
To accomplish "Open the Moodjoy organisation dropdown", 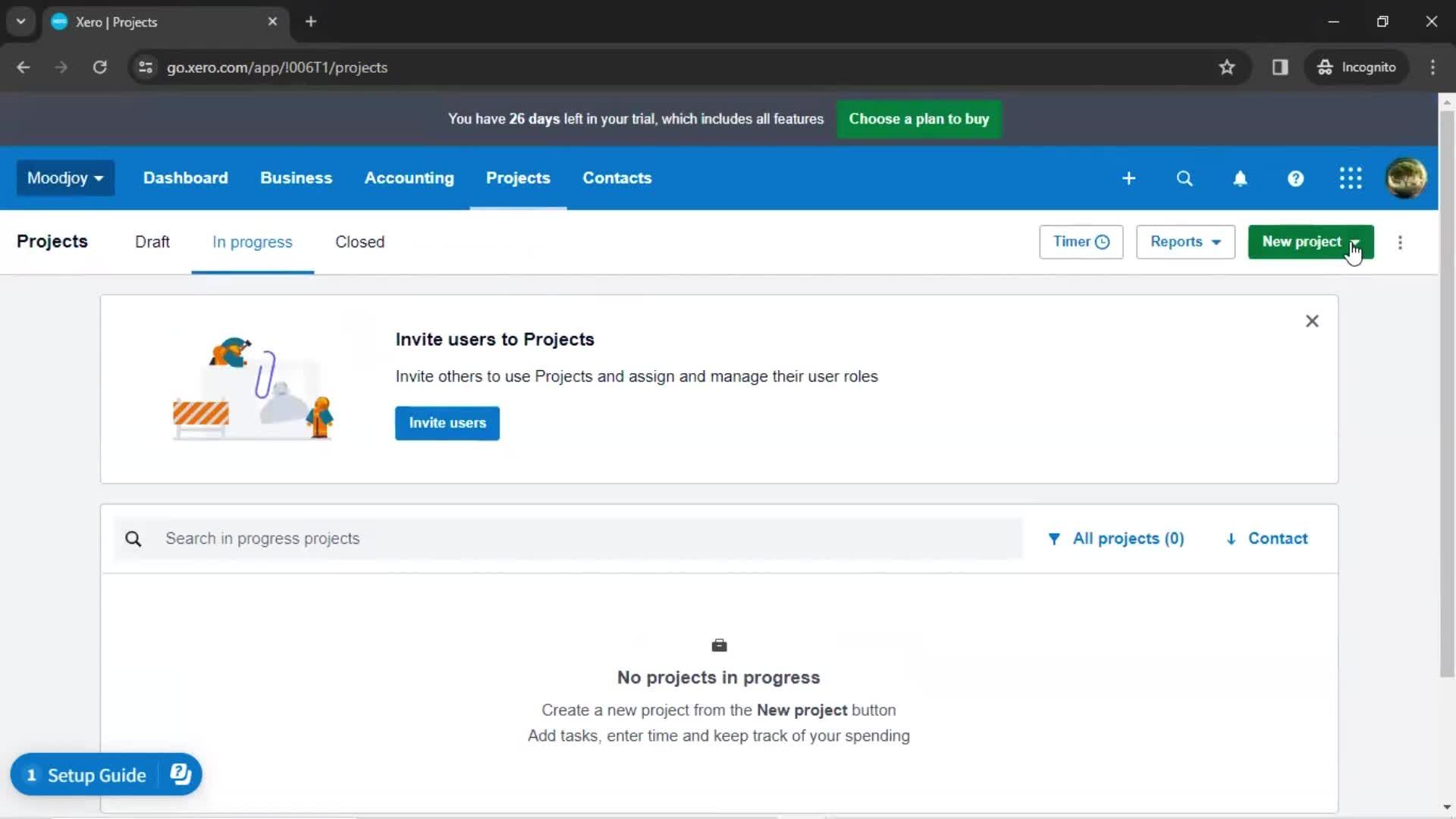I will tap(65, 178).
